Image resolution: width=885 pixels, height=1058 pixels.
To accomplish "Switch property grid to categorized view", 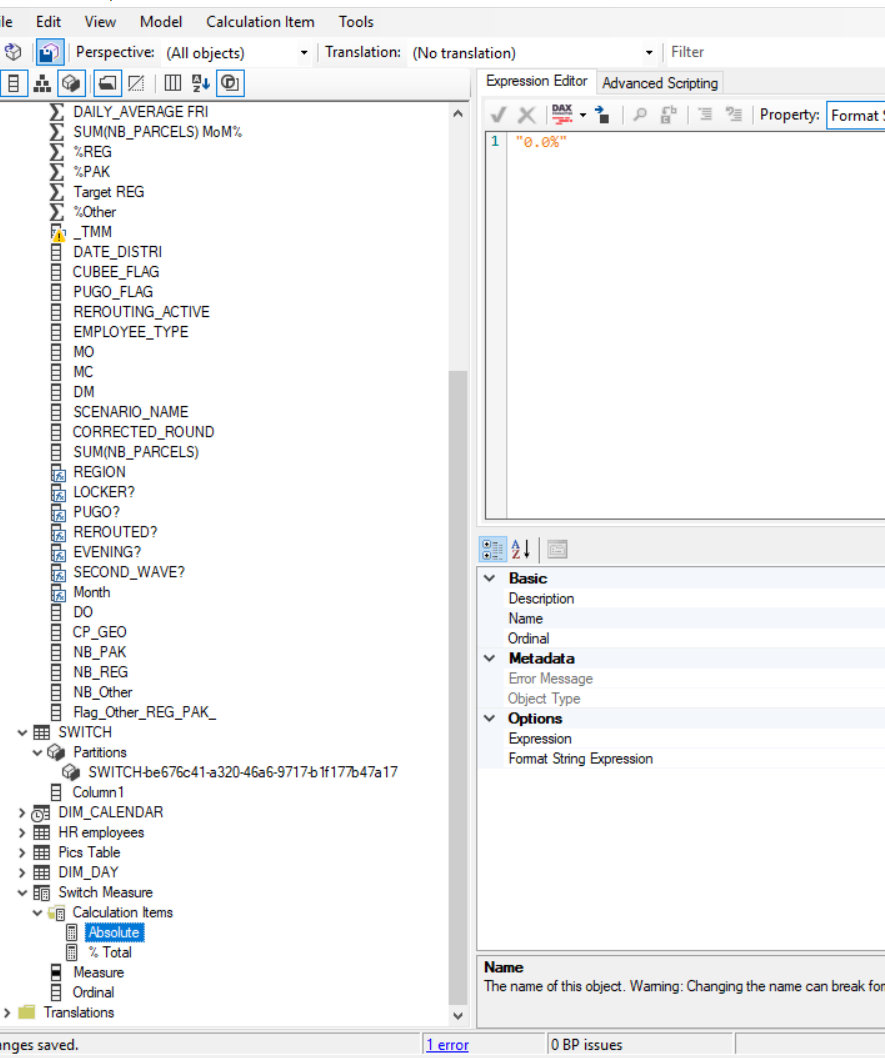I will [492, 550].
